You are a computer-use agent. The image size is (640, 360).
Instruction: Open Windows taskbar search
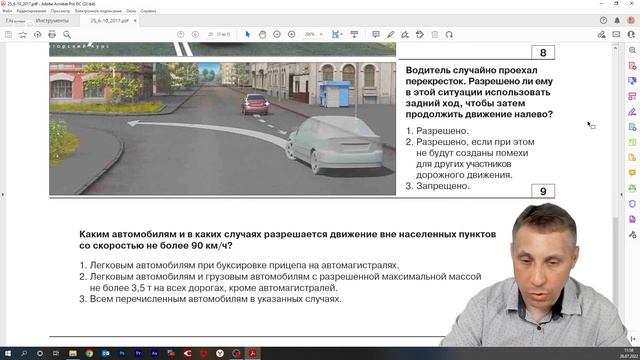point(24,353)
